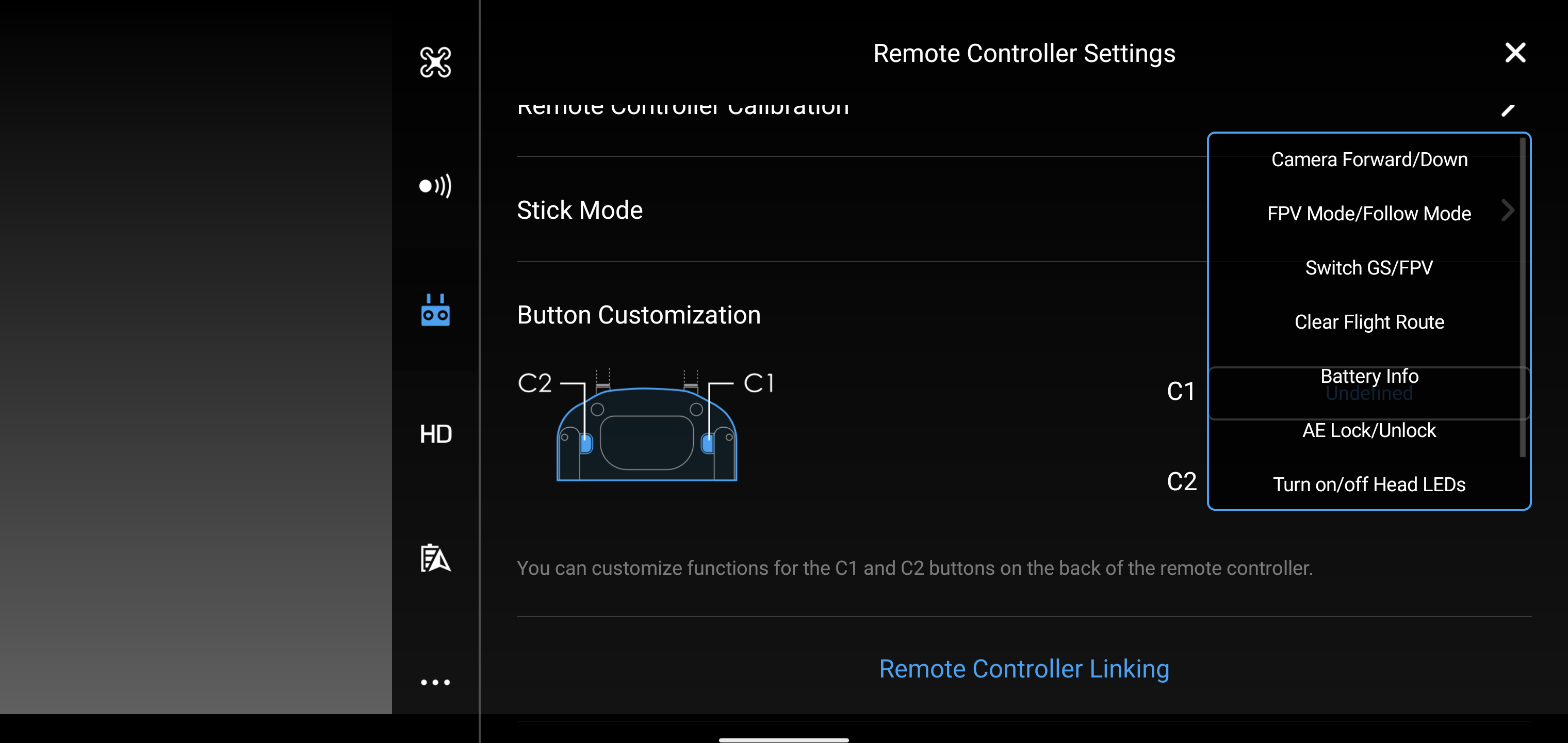Open the aircraft settings drone icon
The height and width of the screenshot is (743, 1568).
[x=435, y=62]
